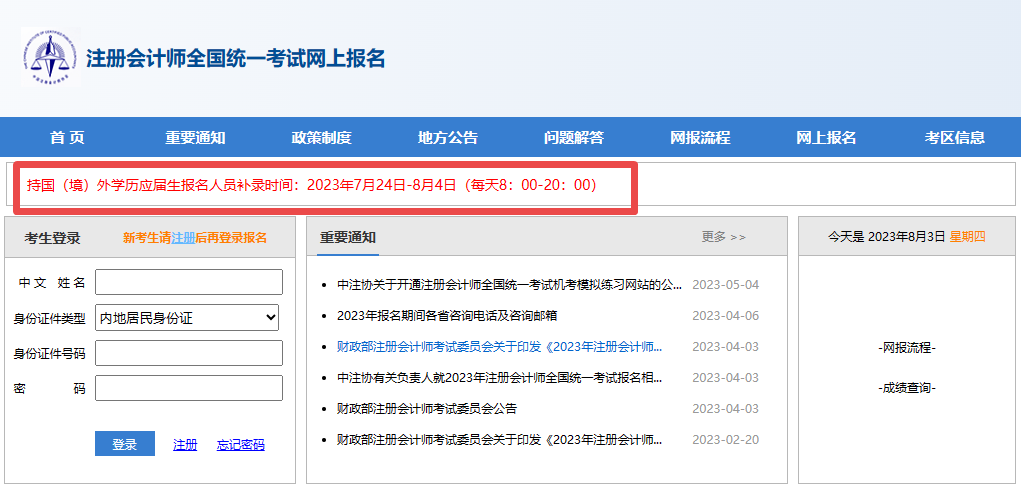
Task: Click 更多 >> in 重要通知 panel
Action: click(x=723, y=237)
